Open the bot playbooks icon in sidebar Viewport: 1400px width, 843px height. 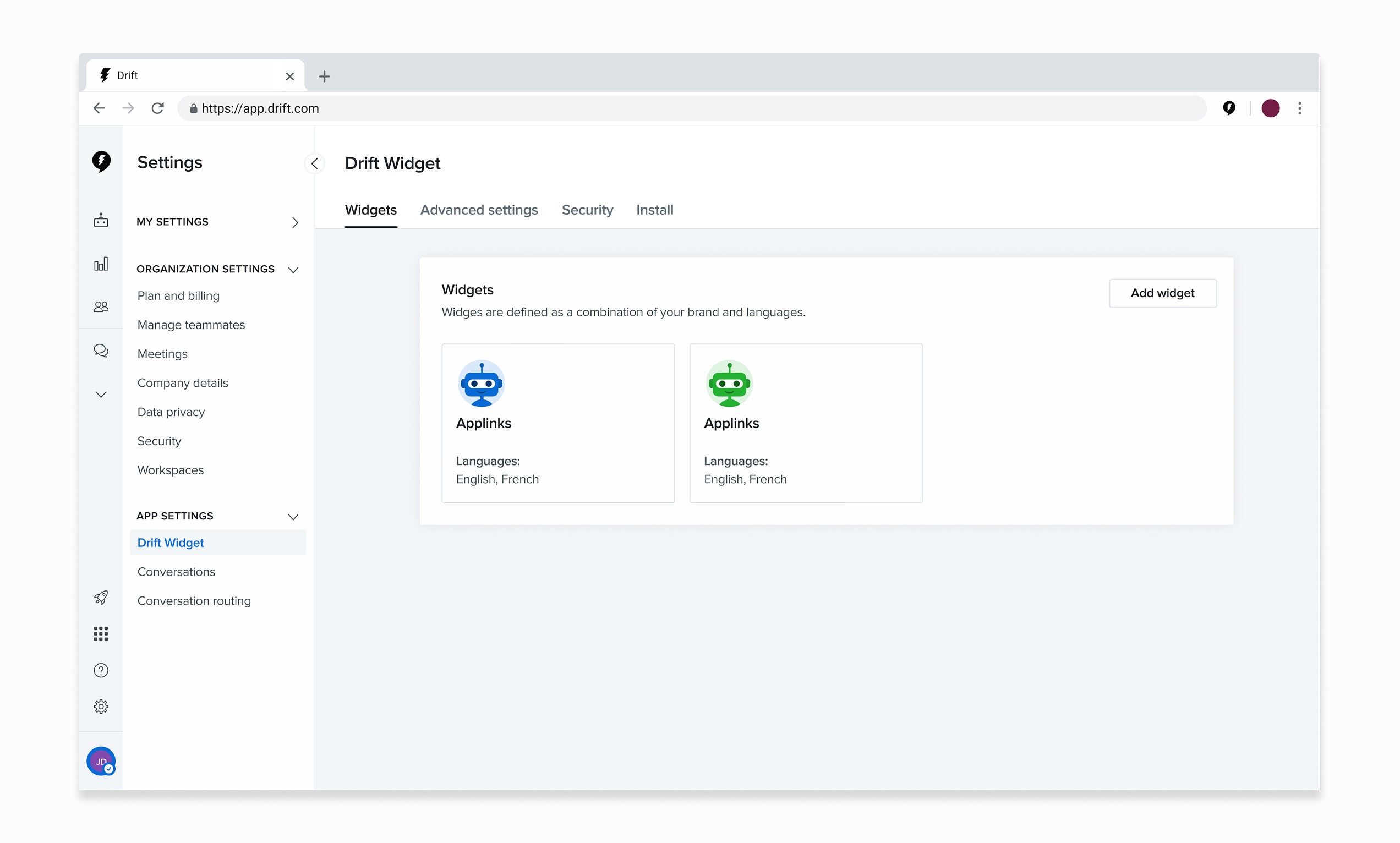(101, 221)
